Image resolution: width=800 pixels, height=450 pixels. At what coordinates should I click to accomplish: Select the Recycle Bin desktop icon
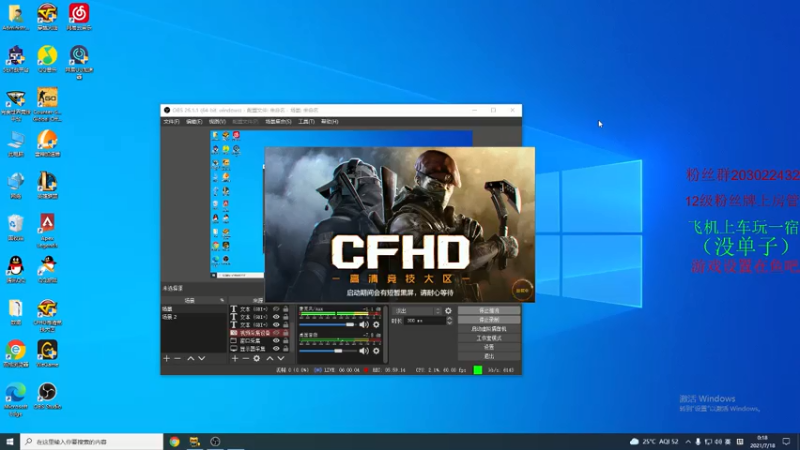[x=16, y=228]
